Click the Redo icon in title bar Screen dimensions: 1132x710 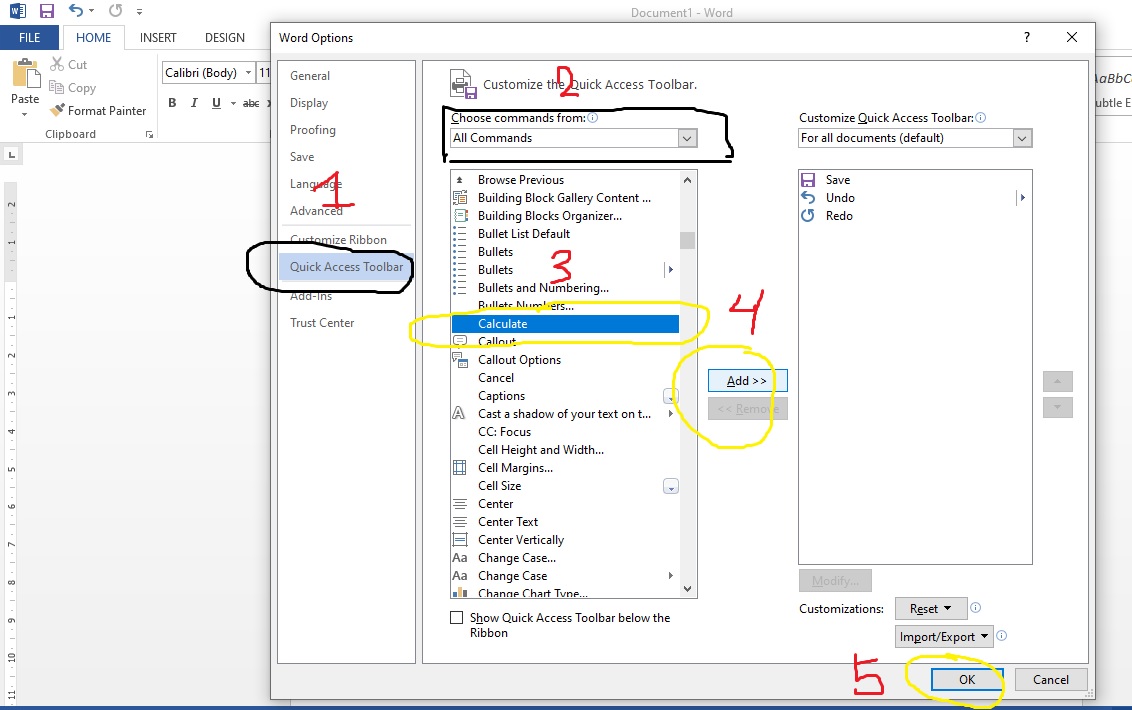(116, 11)
